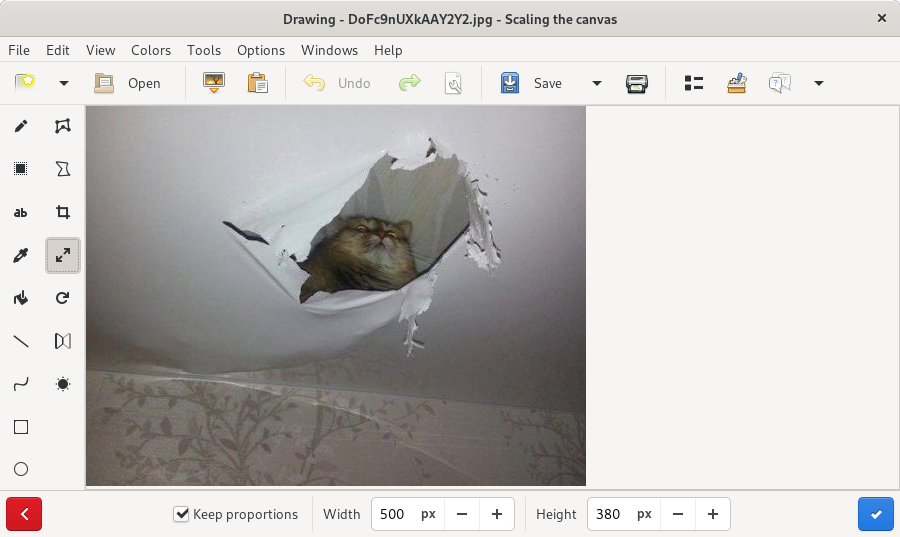Click the Open button
Image resolution: width=900 pixels, height=537 pixels.
[127, 84]
